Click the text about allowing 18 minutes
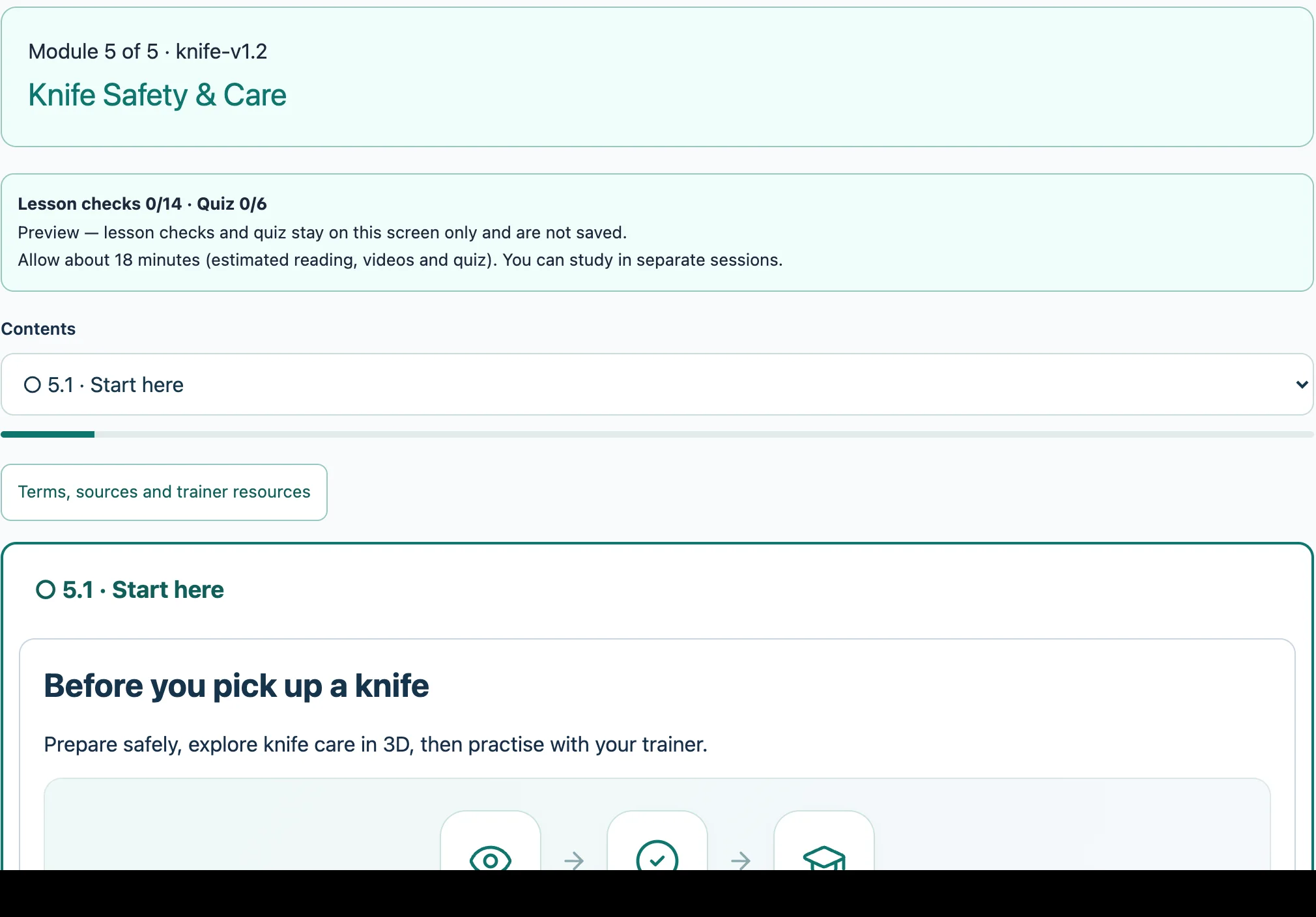This screenshot has width=1316, height=917. click(x=400, y=260)
